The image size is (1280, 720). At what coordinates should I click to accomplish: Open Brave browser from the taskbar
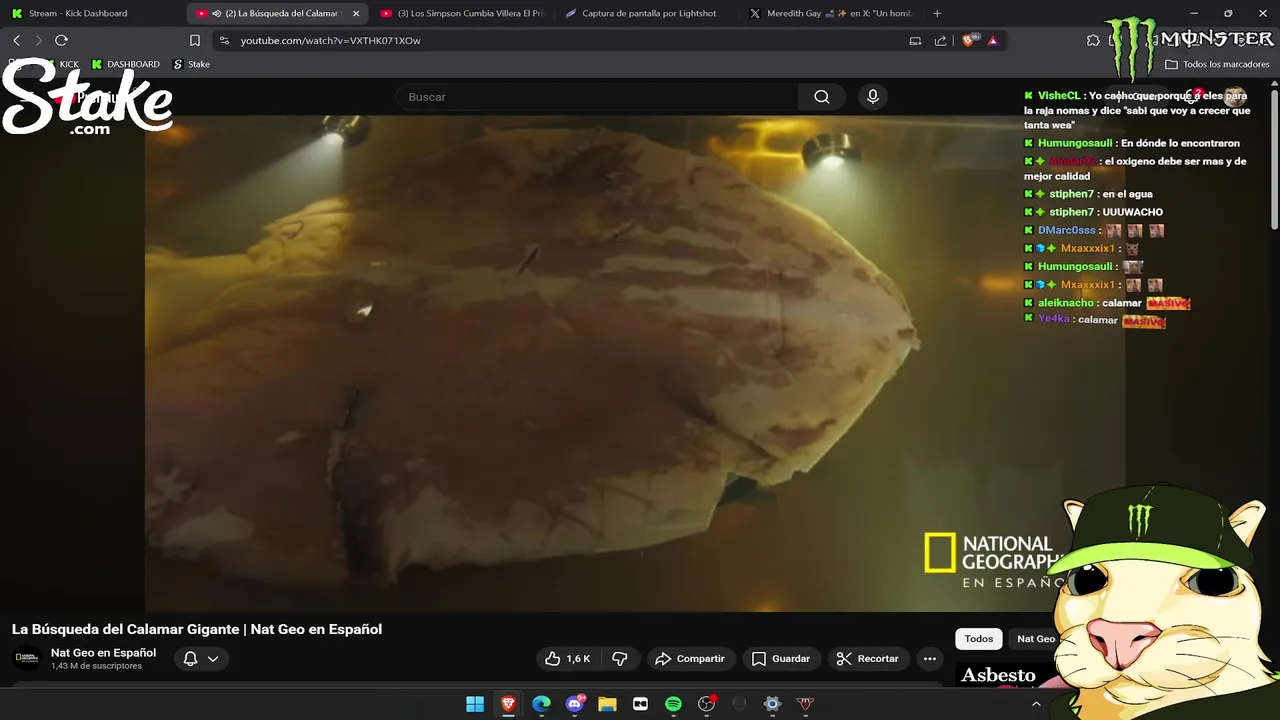(508, 704)
